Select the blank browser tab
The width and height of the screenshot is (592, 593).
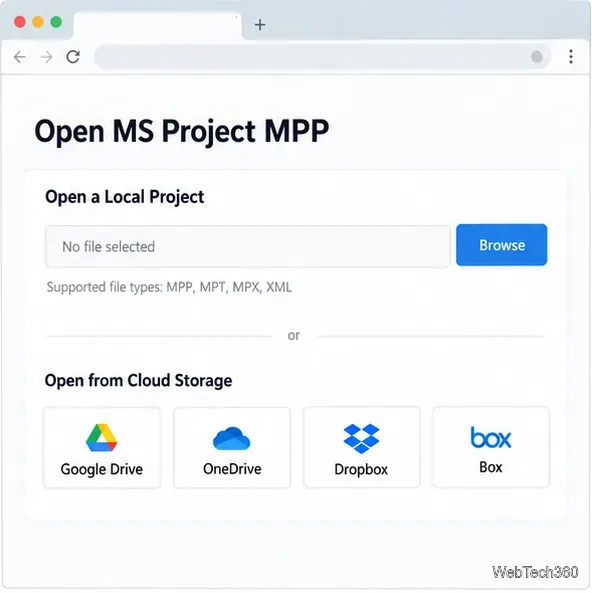pyautogui.click(x=158, y=26)
